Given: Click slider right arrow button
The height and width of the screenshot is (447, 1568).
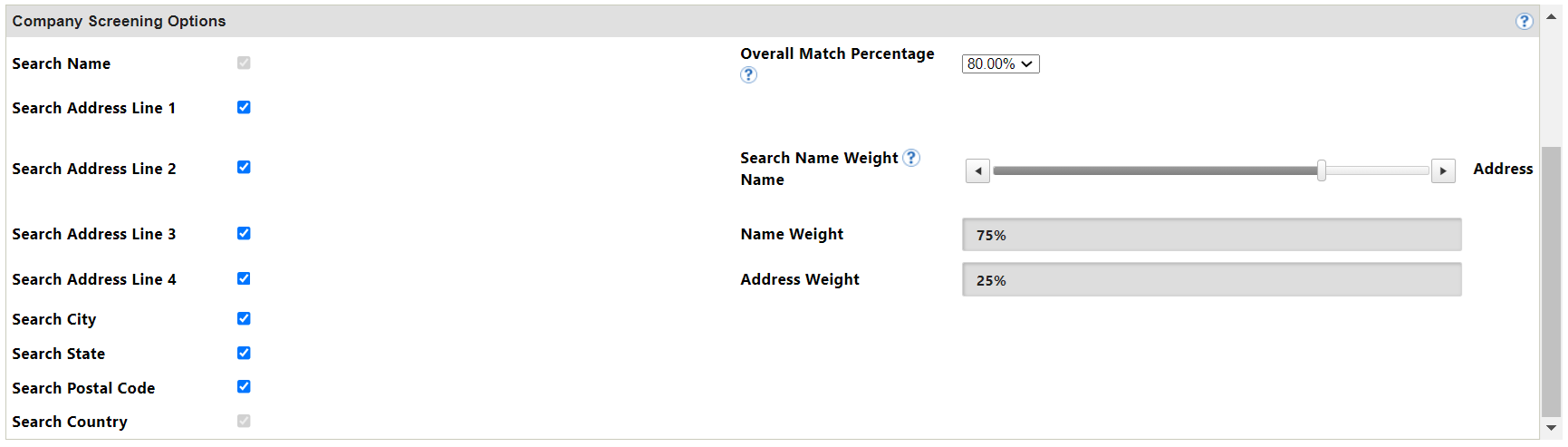Looking at the screenshot, I should pos(1443,170).
